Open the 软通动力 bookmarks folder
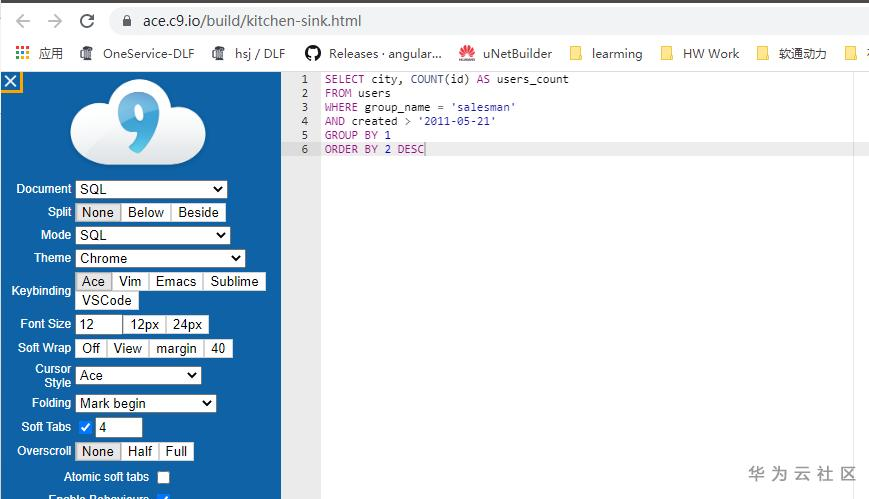The height and width of the screenshot is (499, 869). [791, 53]
